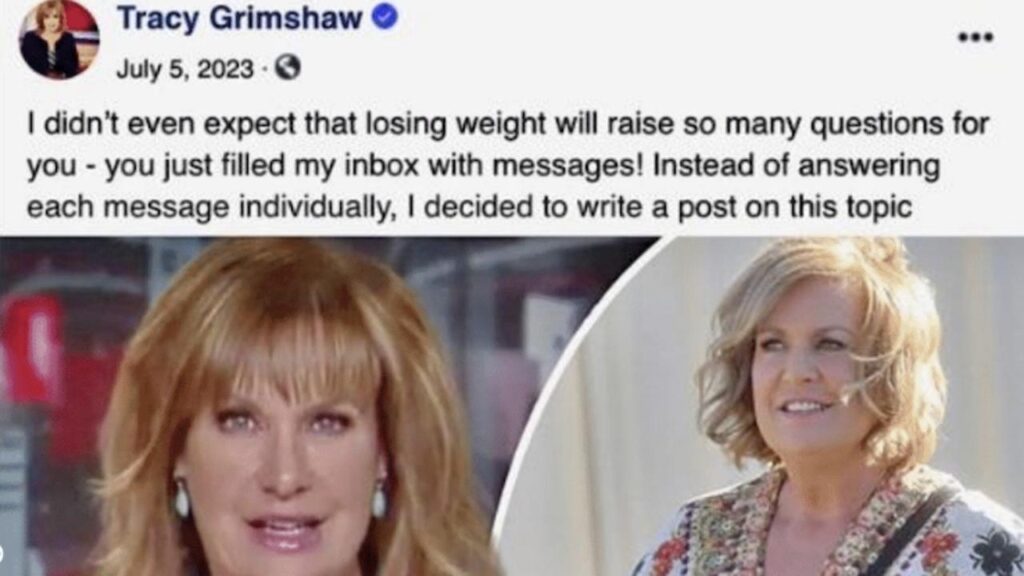Open the three-dot post options menu
The width and height of the screenshot is (1024, 576).
[976, 37]
